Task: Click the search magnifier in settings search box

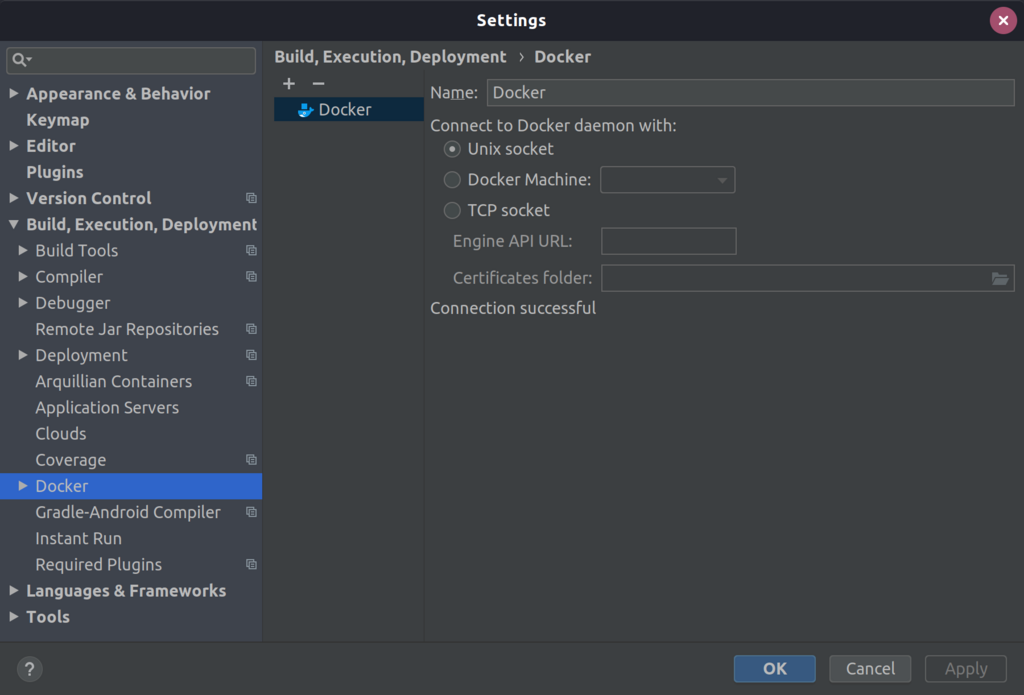Action: pyautogui.click(x=21, y=60)
